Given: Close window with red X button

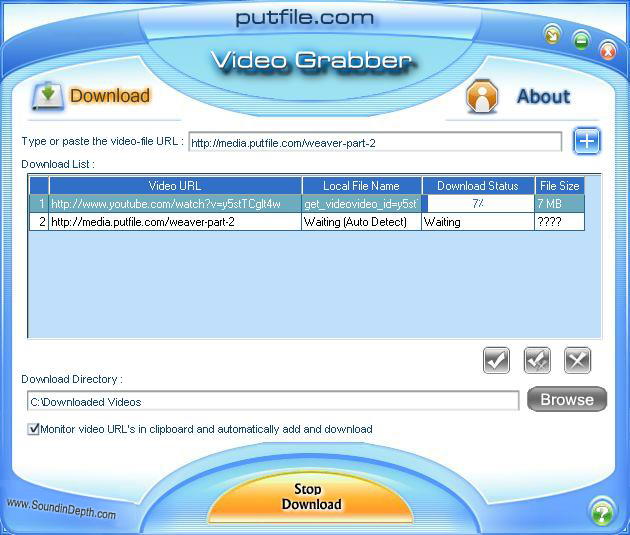Looking at the screenshot, I should tap(608, 51).
